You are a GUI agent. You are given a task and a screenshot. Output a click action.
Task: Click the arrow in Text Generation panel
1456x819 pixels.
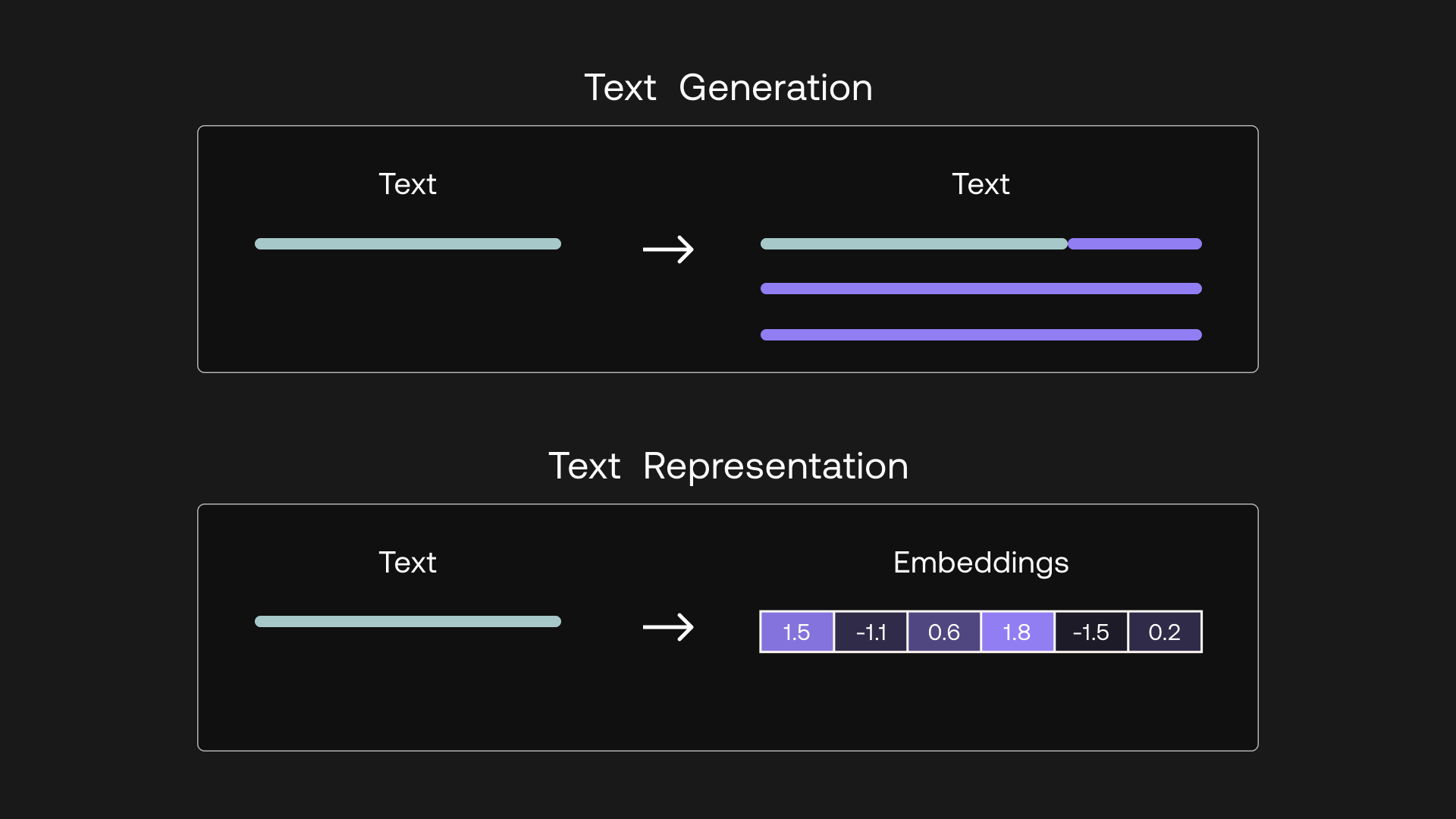pyautogui.click(x=668, y=249)
